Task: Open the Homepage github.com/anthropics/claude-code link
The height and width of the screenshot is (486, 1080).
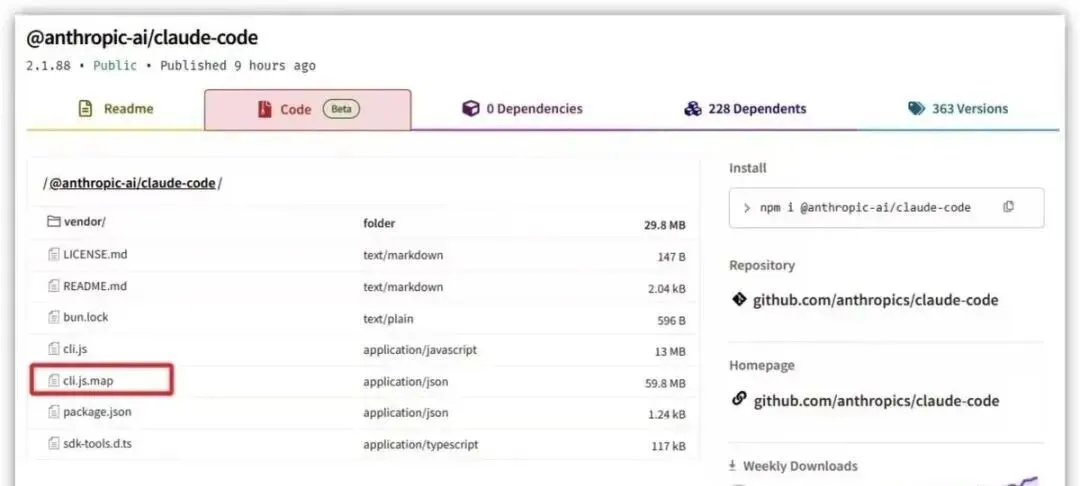Action: [876, 401]
